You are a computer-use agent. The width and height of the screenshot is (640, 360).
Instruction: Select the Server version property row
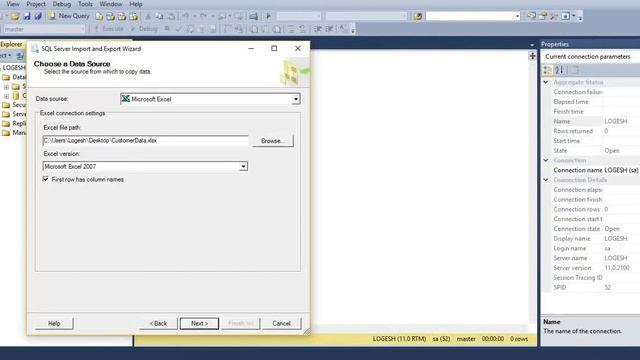click(596, 268)
